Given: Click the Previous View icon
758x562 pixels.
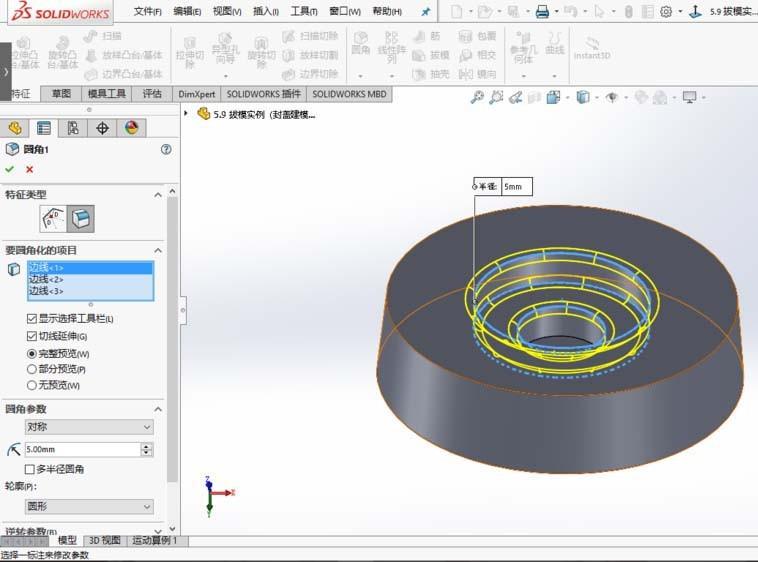Looking at the screenshot, I should coord(515,97).
